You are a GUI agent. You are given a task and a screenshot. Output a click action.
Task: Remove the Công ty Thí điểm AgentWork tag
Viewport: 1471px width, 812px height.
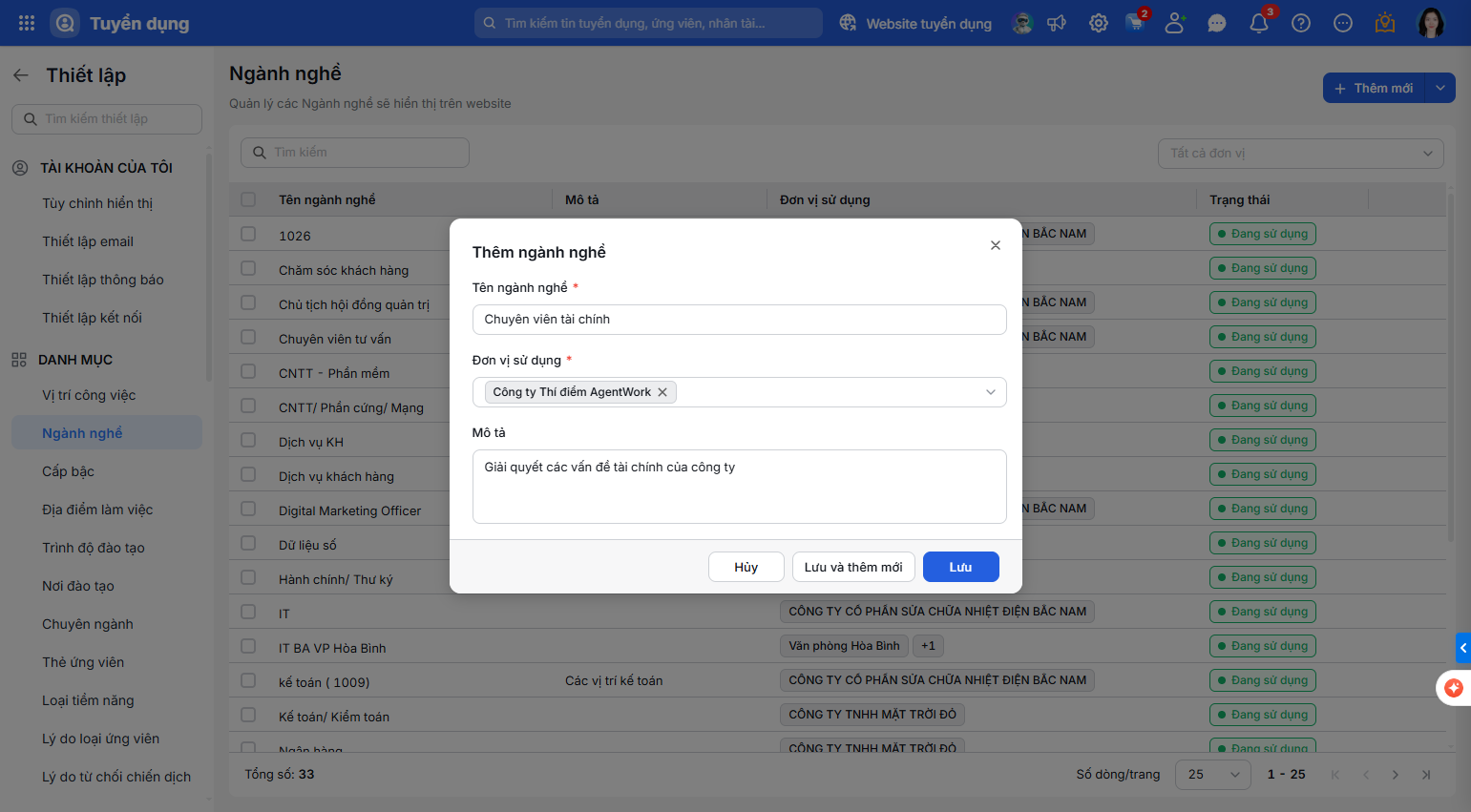coord(662,392)
